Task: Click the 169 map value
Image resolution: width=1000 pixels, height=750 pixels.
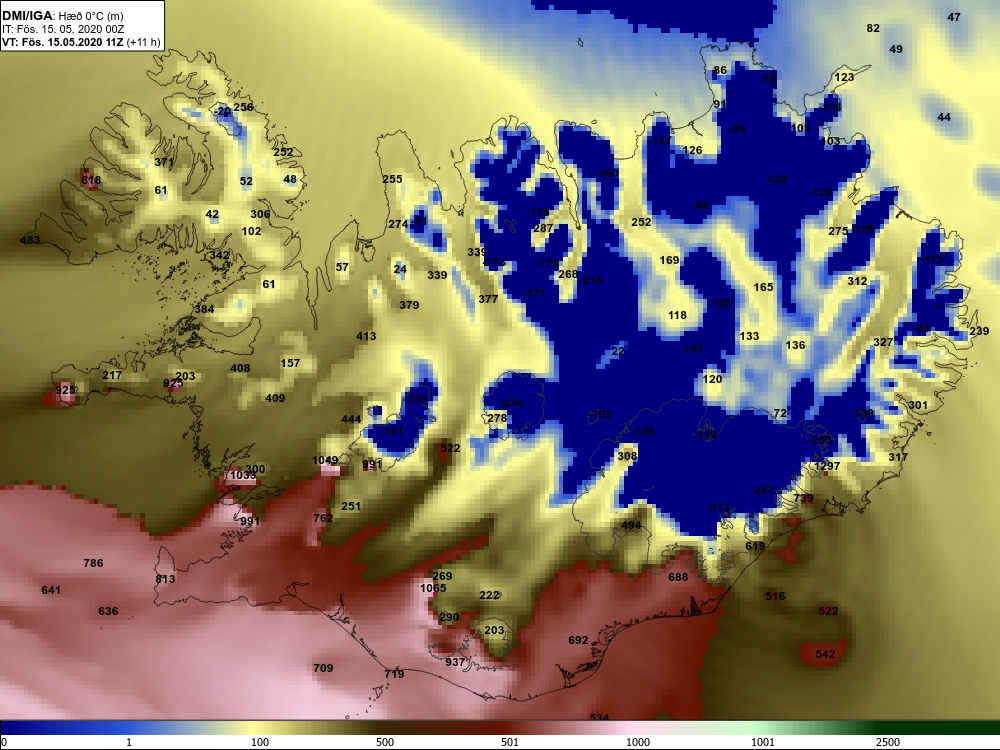Action: pyautogui.click(x=669, y=260)
